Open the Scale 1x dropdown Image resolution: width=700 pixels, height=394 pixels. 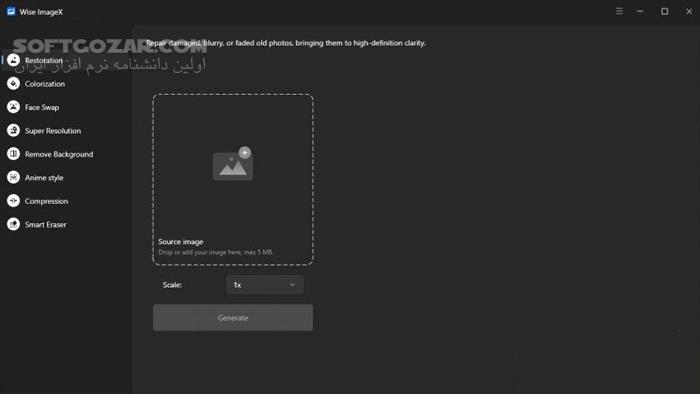click(x=265, y=285)
